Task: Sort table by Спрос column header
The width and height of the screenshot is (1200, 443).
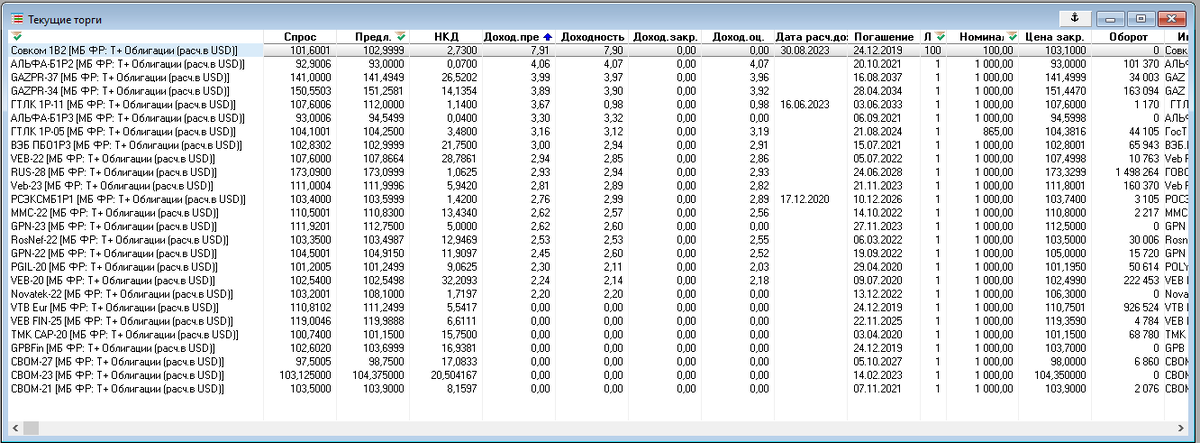Action: 300,36
